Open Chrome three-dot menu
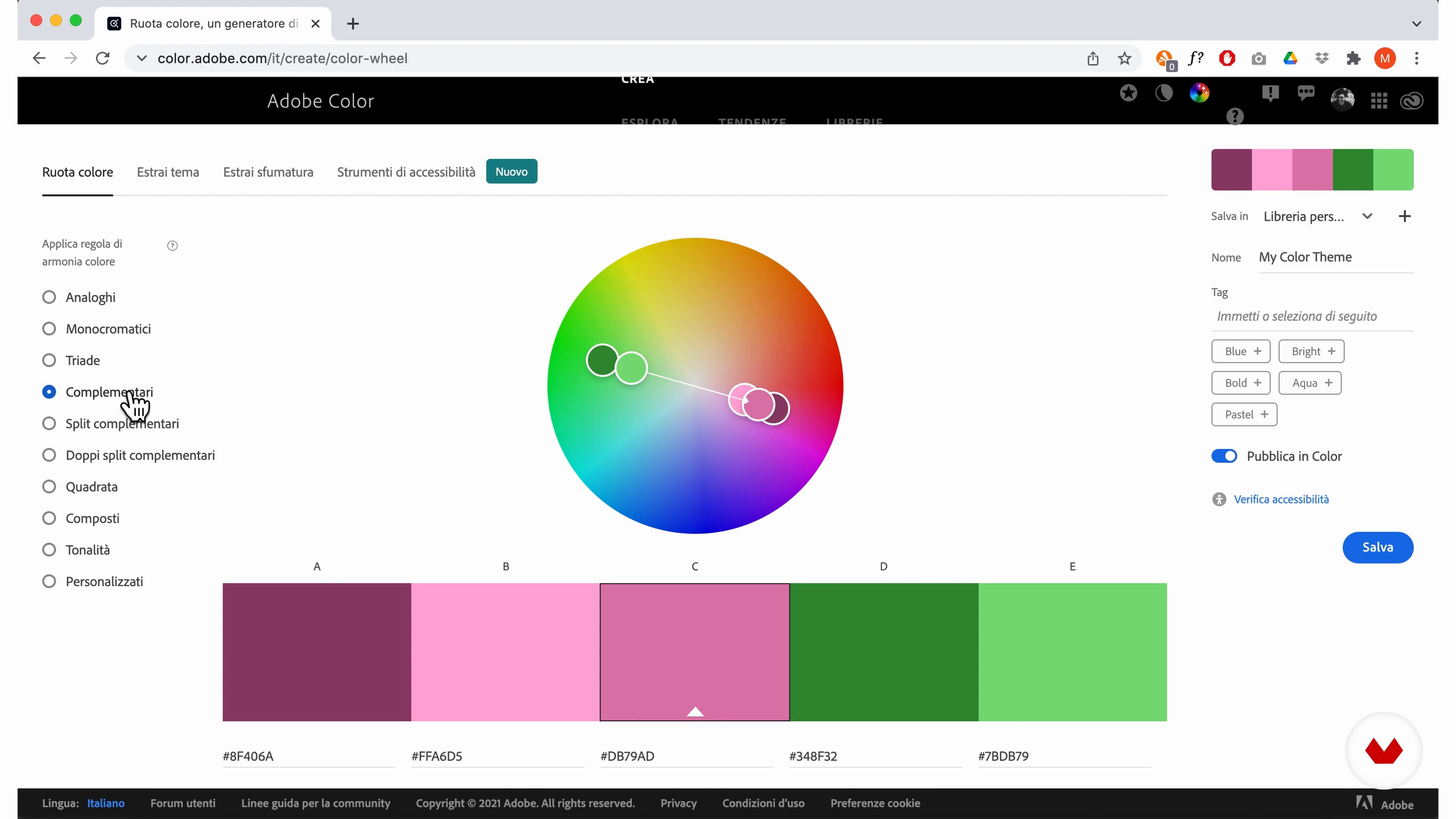1456x819 pixels. 1417,58
